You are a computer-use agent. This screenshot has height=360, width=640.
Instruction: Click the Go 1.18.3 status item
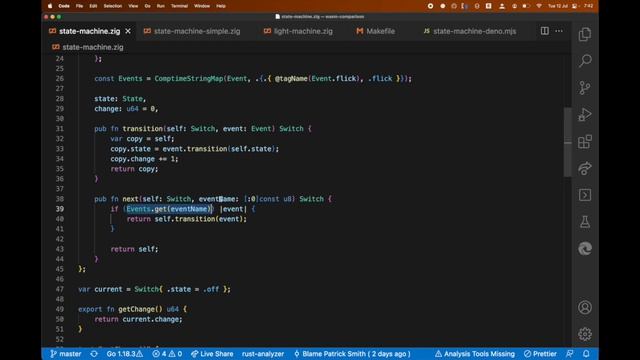click(124, 354)
